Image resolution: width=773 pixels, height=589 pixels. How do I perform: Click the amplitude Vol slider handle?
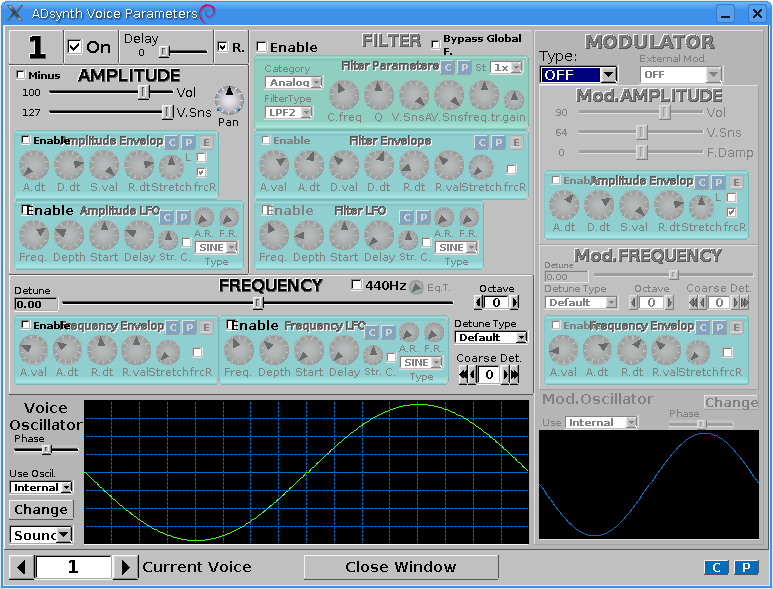143,92
